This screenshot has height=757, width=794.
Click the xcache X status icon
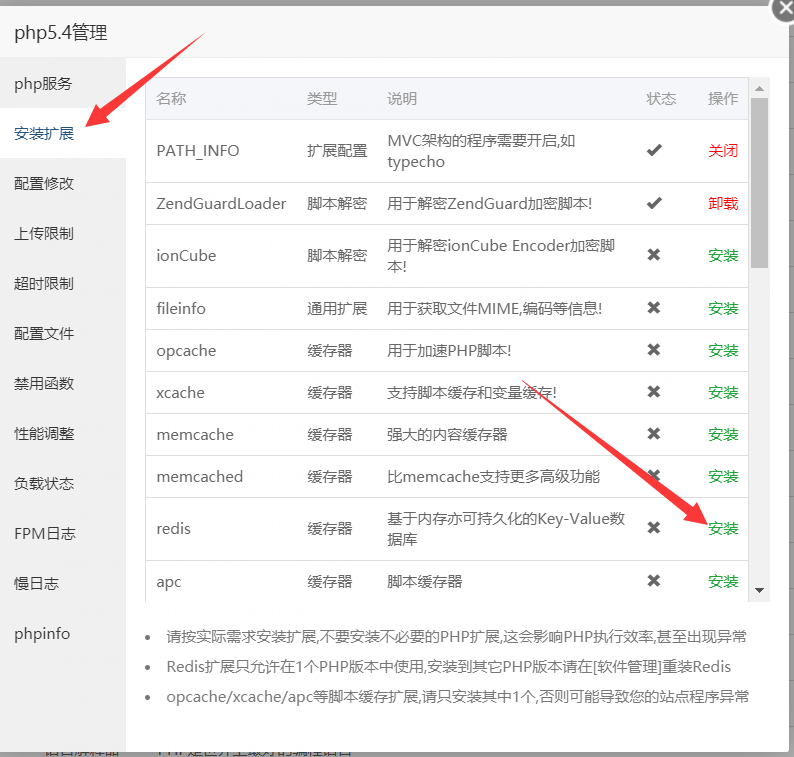pyautogui.click(x=654, y=391)
